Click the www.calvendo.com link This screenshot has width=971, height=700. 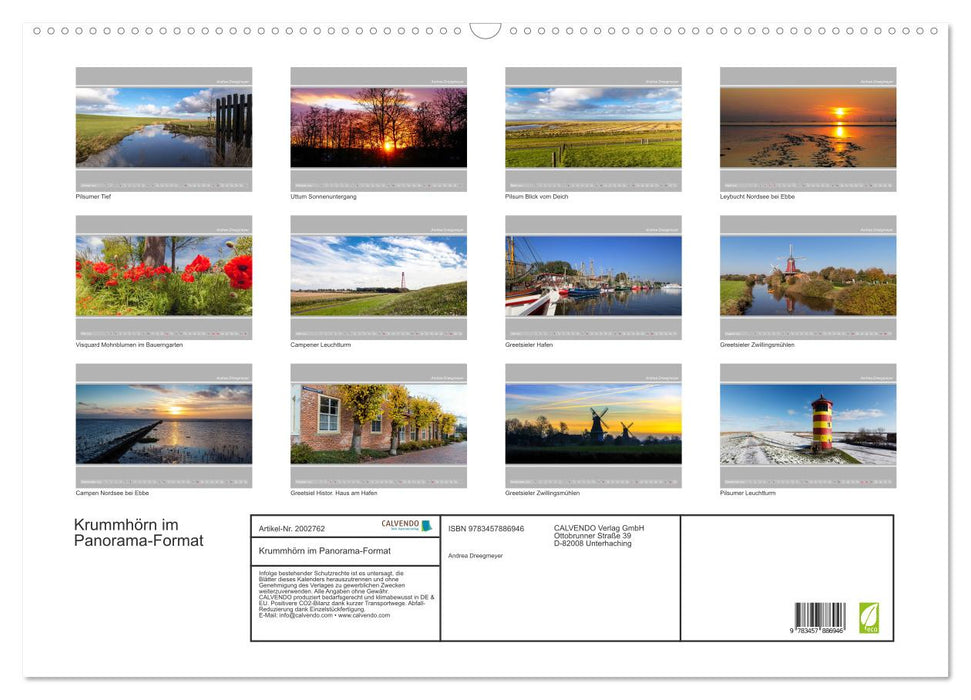(366, 613)
